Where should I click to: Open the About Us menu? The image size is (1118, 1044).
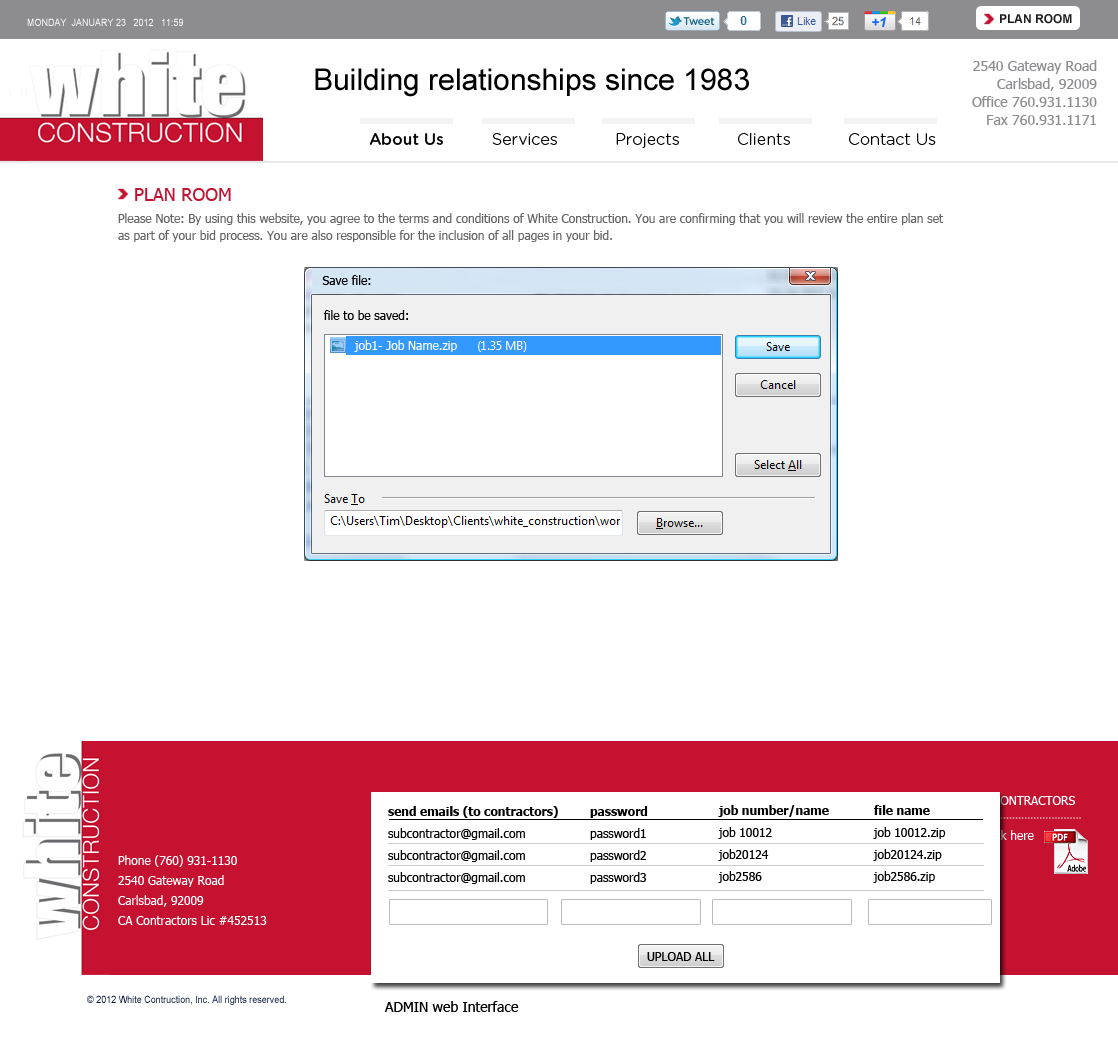click(406, 139)
